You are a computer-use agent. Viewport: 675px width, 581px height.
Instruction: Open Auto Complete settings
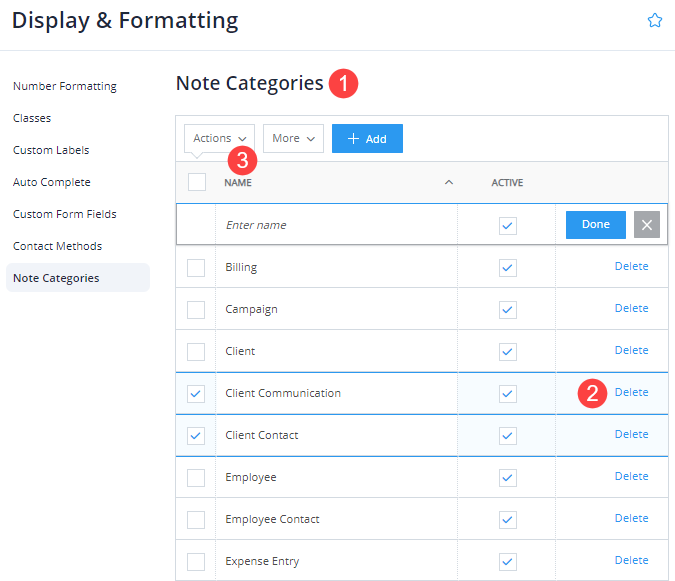(52, 182)
